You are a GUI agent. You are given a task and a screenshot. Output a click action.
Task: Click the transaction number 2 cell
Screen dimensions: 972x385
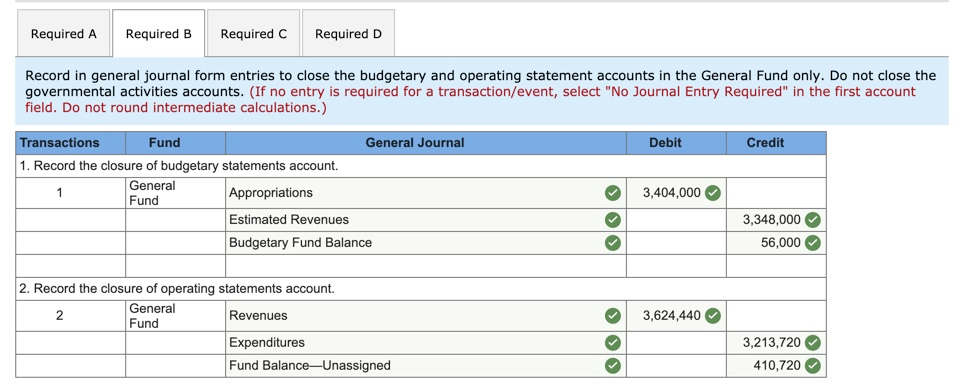pyautogui.click(x=71, y=316)
